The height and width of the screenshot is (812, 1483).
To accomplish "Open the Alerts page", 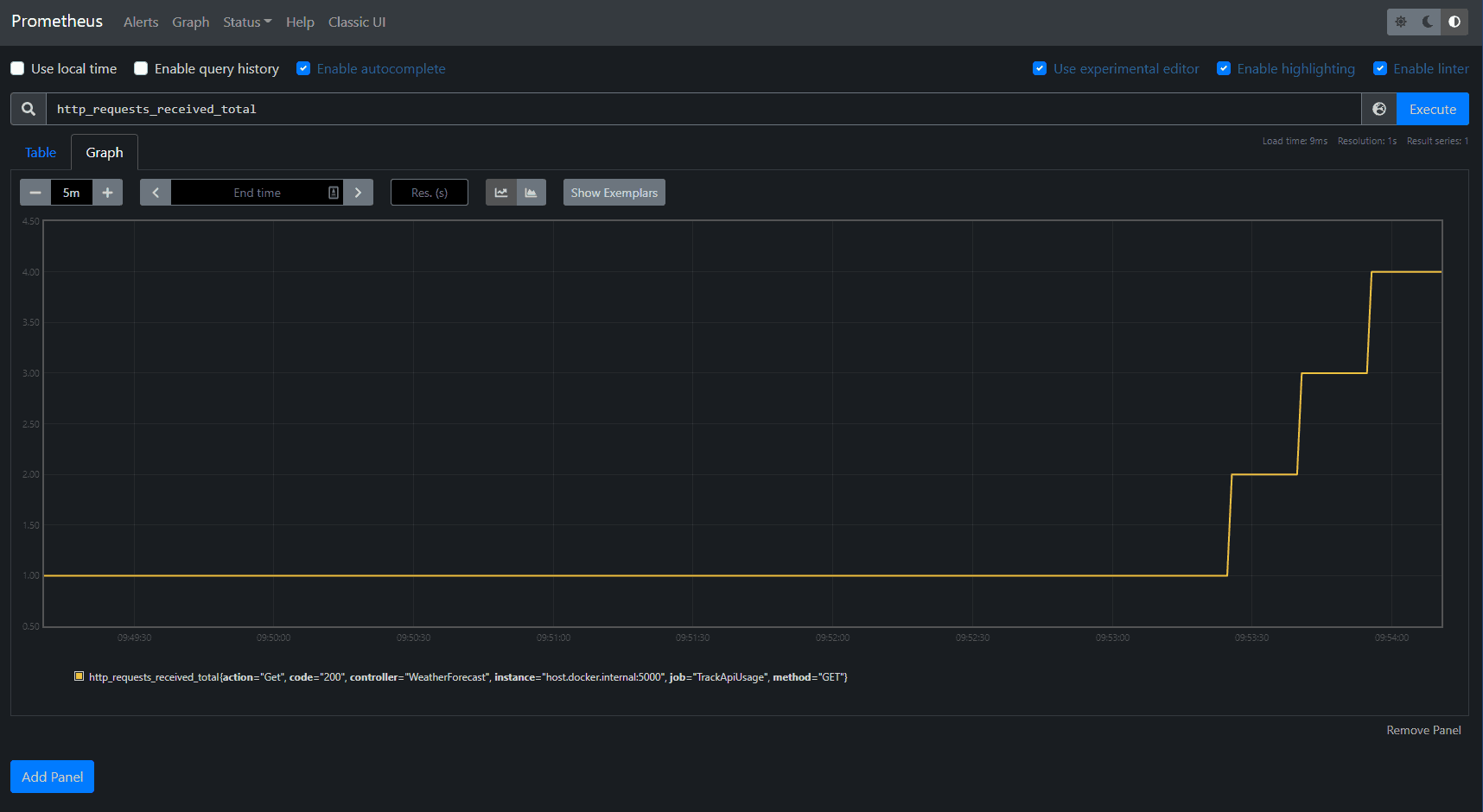I will [141, 22].
